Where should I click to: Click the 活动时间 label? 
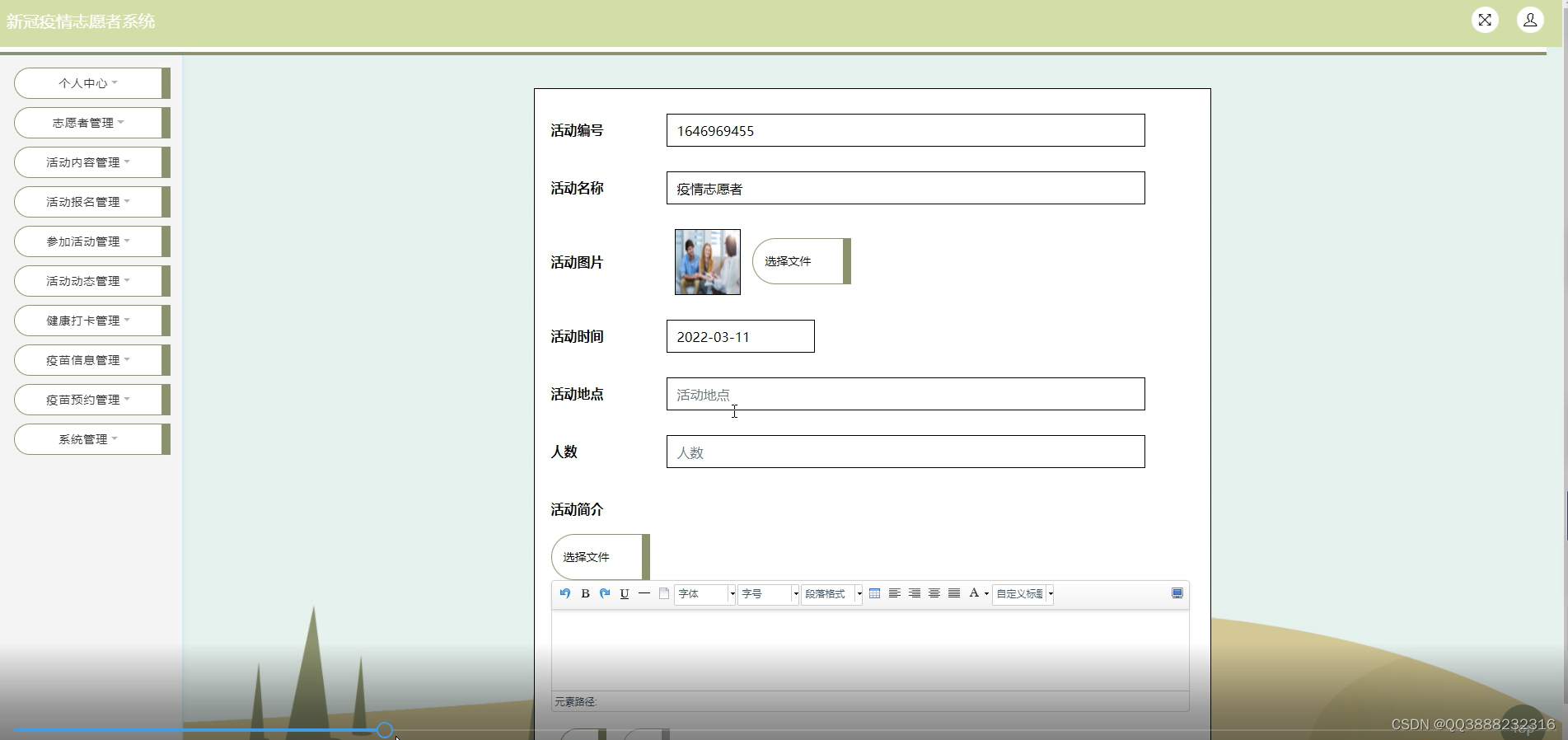click(577, 336)
